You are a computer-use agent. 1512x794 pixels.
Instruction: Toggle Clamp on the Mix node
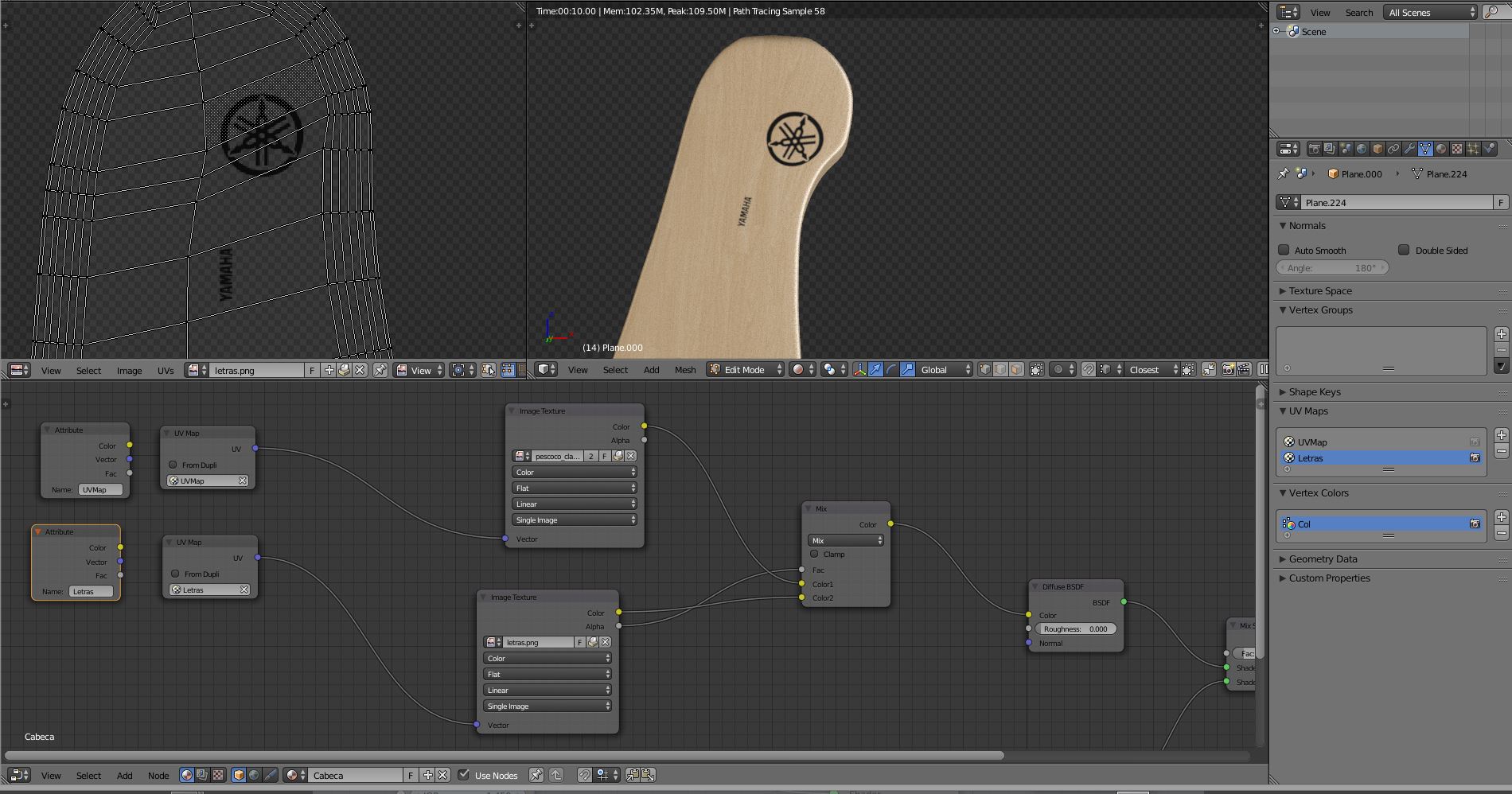(x=814, y=554)
